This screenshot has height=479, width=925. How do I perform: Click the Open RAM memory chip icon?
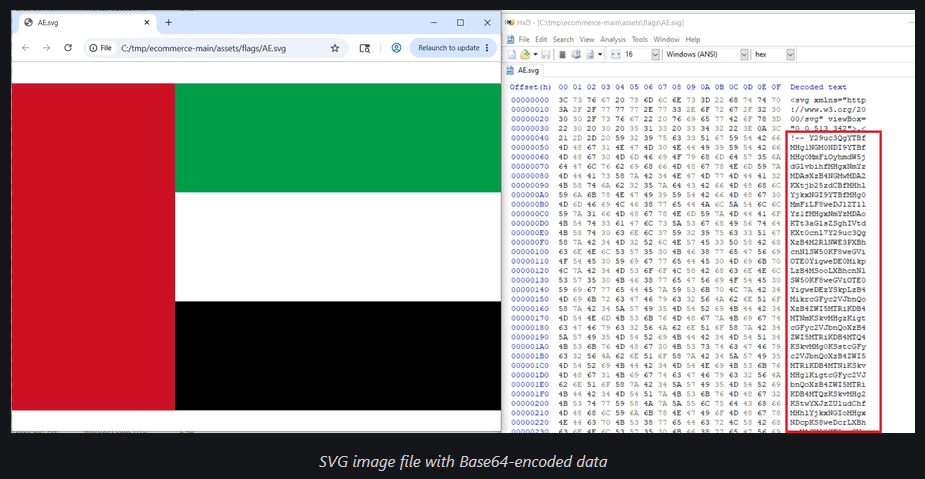(x=562, y=54)
